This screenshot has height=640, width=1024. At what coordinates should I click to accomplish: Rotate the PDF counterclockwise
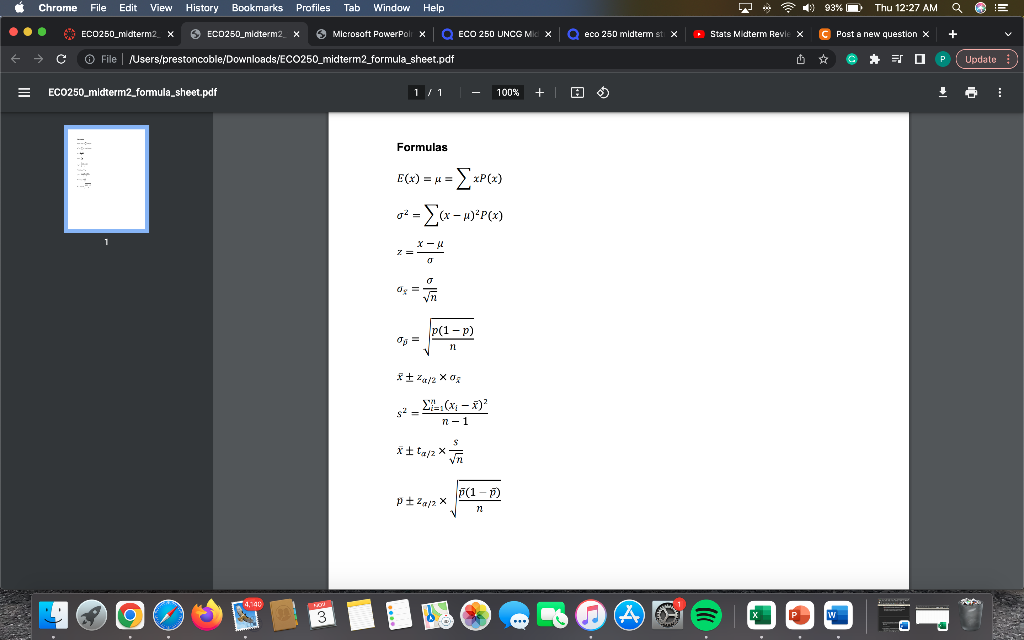(603, 93)
